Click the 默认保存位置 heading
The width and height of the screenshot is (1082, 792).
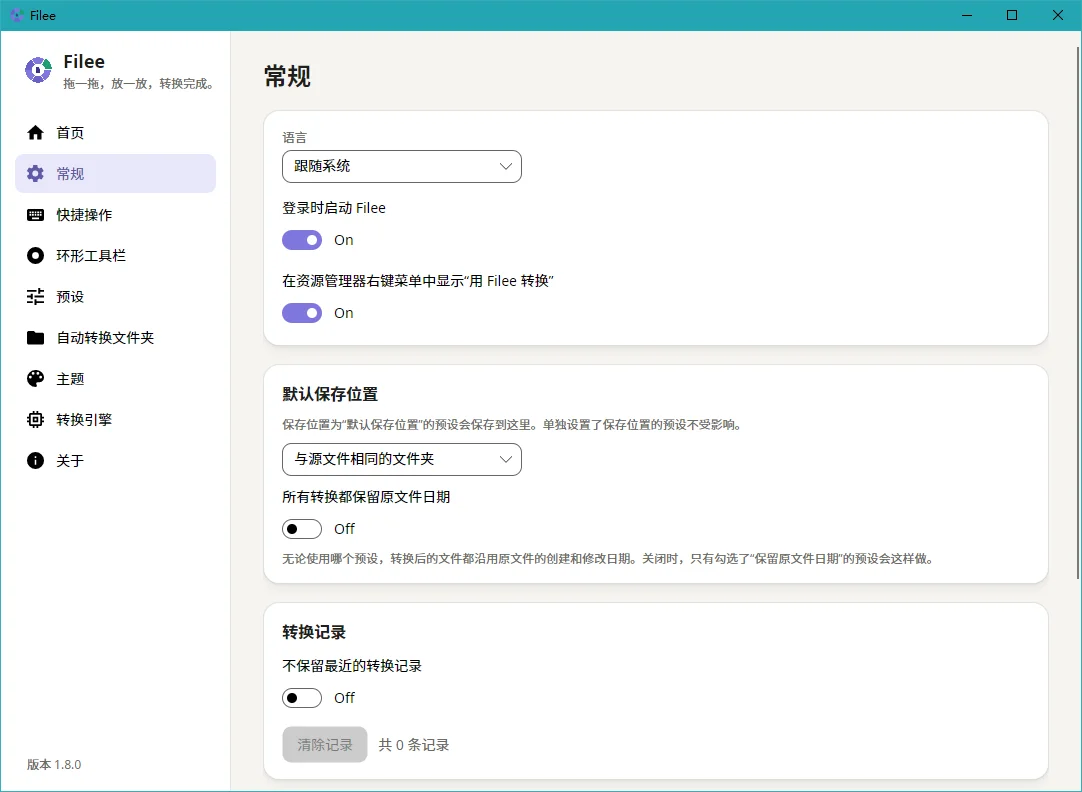(330, 395)
